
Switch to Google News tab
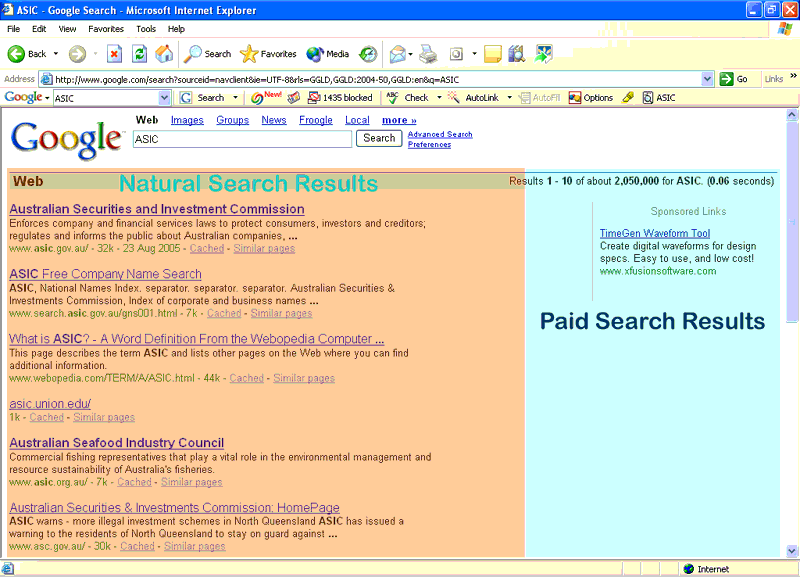click(274, 120)
